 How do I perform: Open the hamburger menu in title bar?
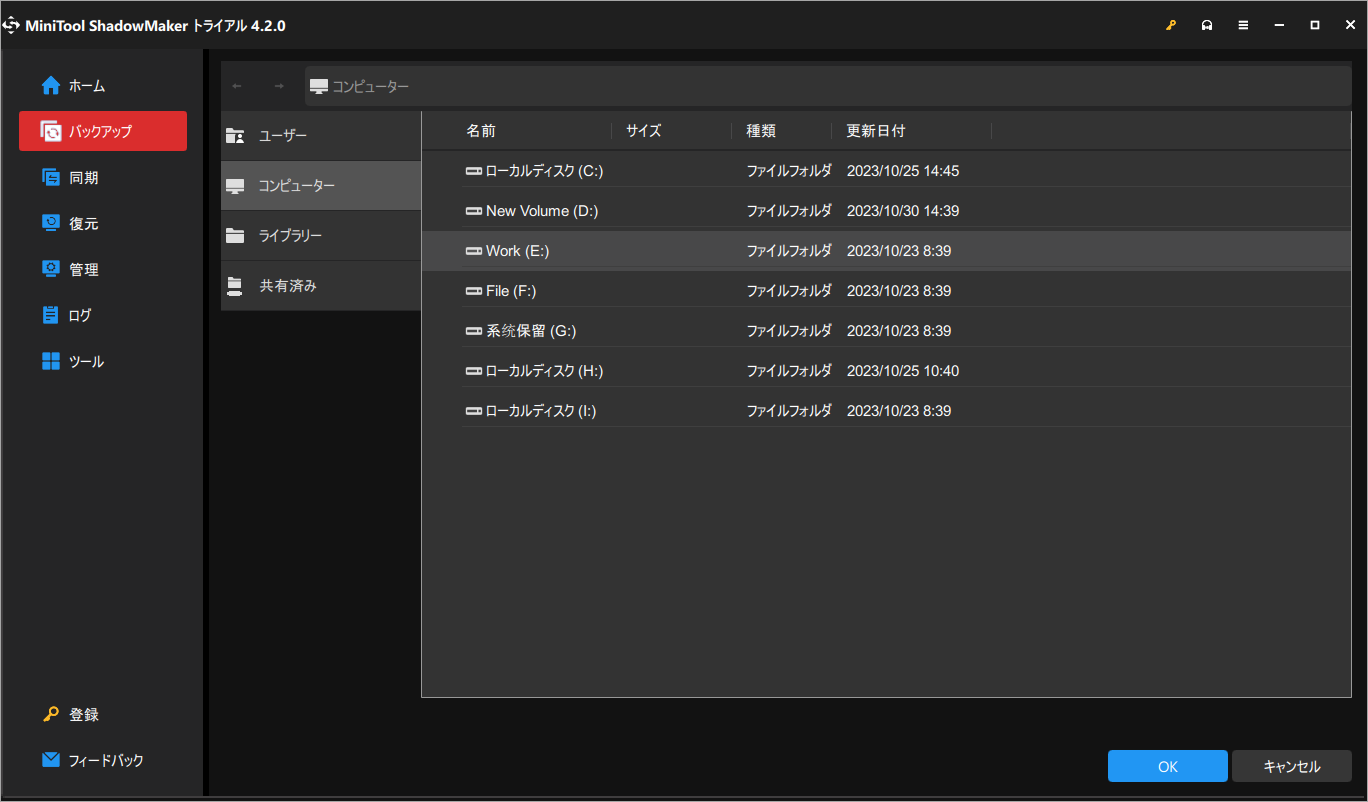1243,24
